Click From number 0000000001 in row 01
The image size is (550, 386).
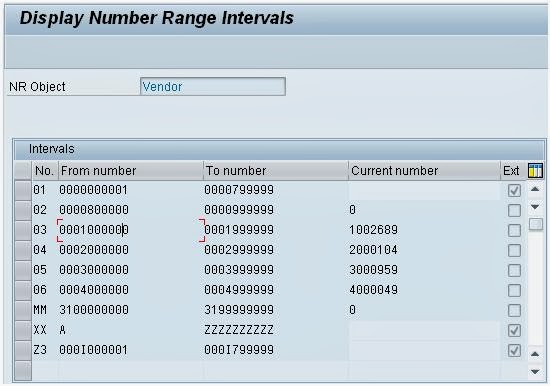[x=93, y=190]
